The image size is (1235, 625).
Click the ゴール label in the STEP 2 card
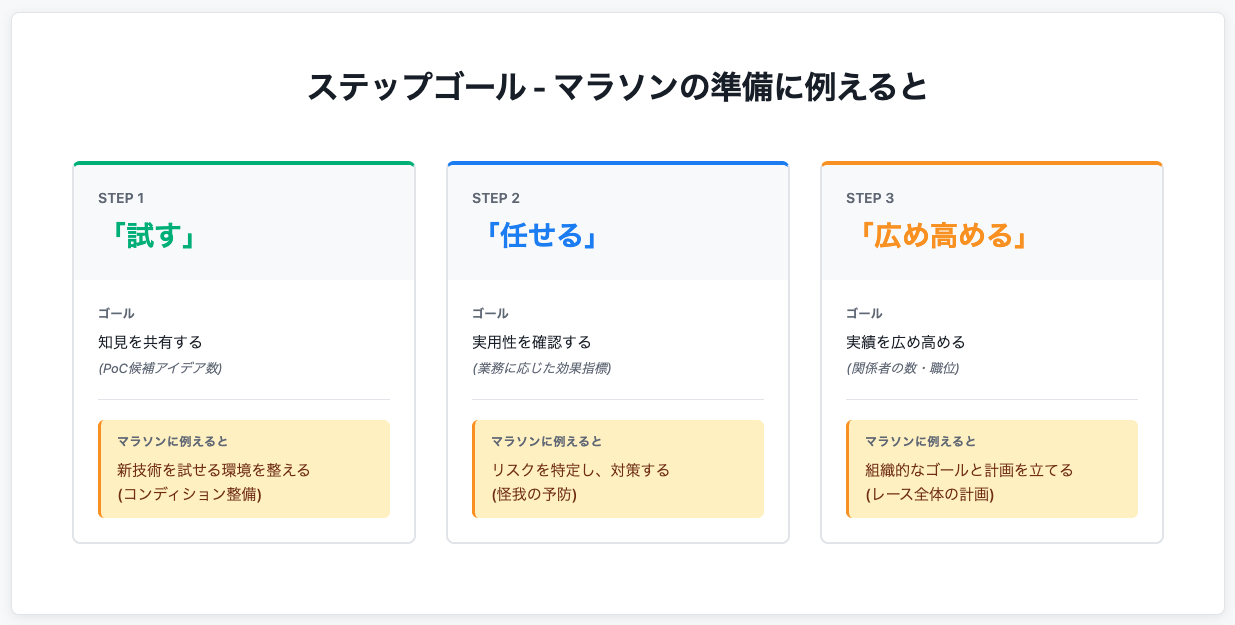pyautogui.click(x=490, y=314)
